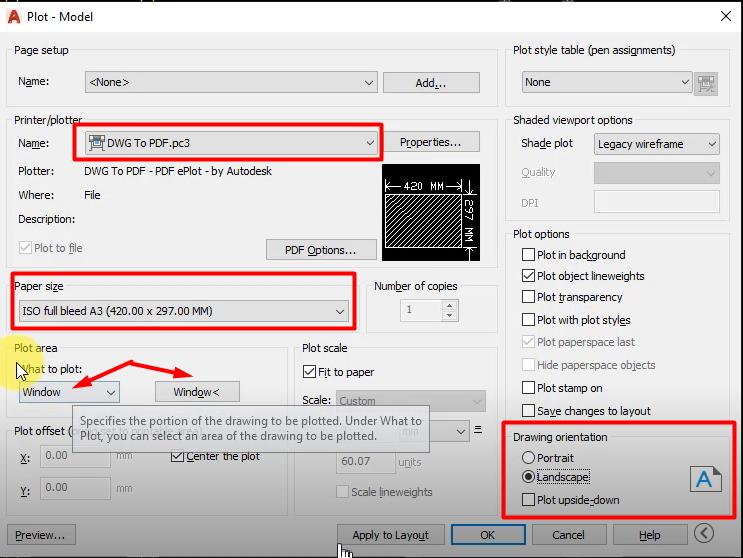Enable Plot transparency checkbox
This screenshot has width=743, height=558.
(528, 297)
